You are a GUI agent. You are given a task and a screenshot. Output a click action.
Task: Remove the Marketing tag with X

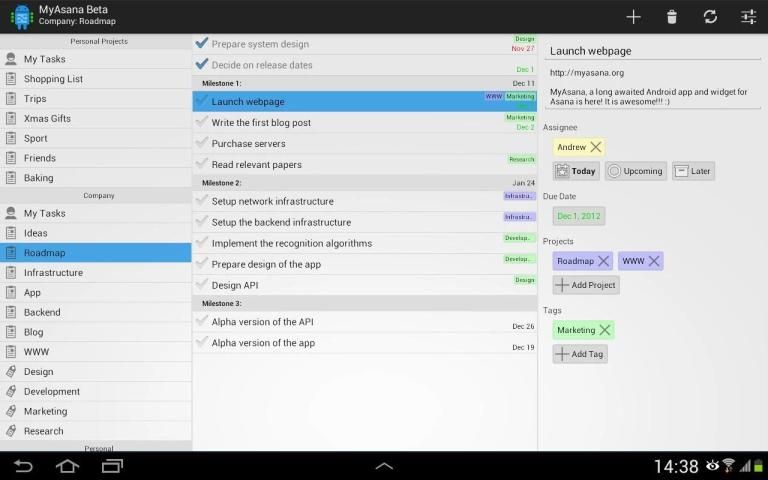tap(604, 330)
